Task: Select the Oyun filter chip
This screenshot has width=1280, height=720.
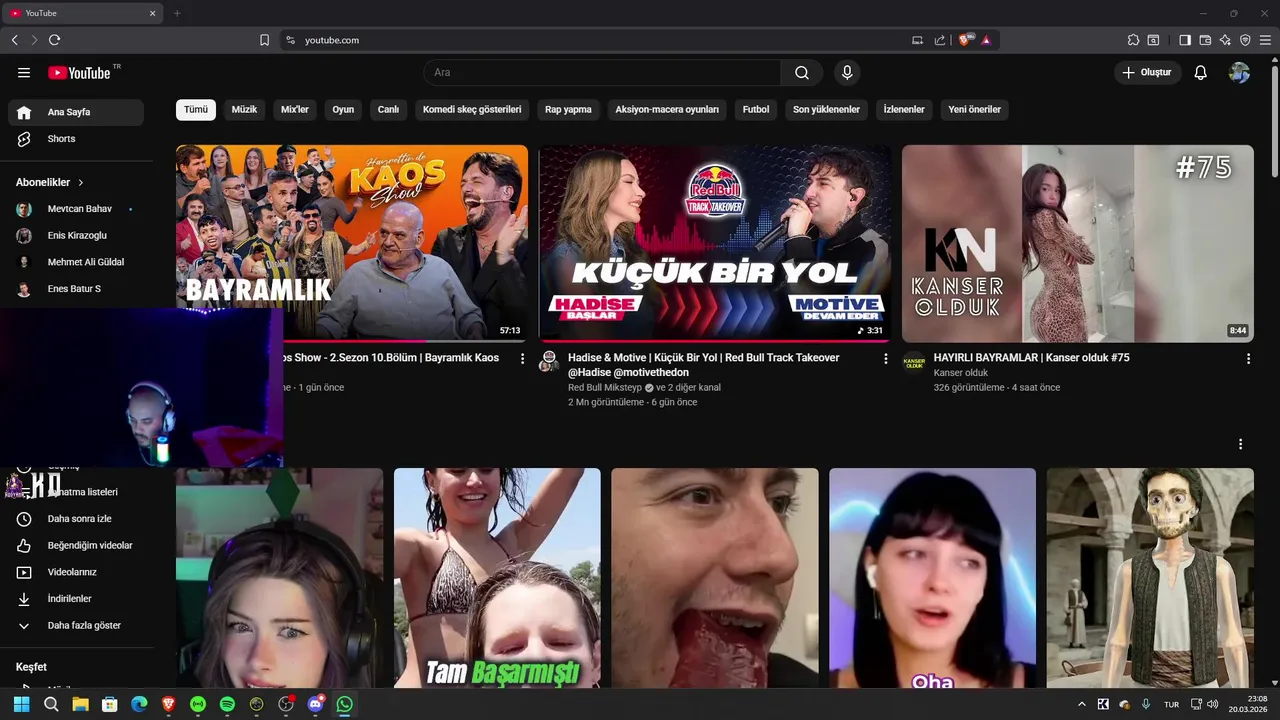Action: click(343, 110)
